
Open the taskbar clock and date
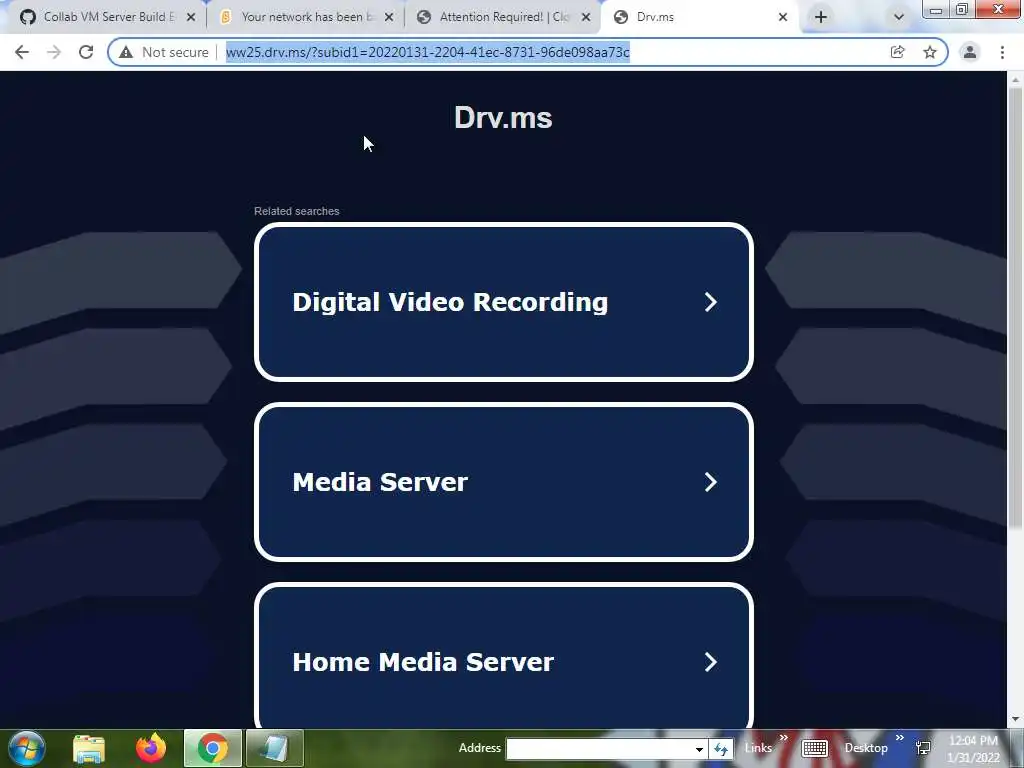pos(973,749)
